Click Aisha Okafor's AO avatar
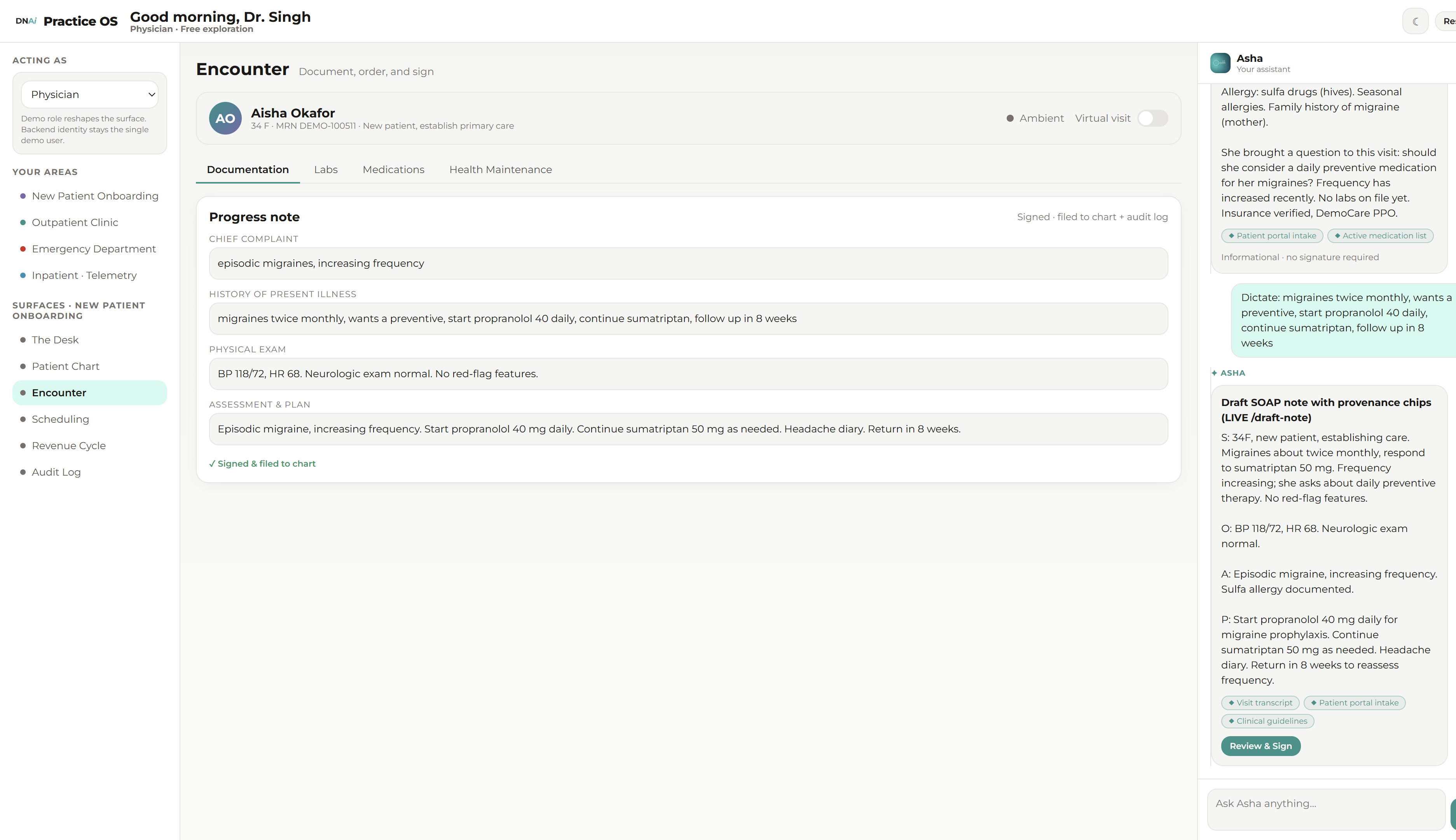The image size is (1456, 840). pos(225,118)
